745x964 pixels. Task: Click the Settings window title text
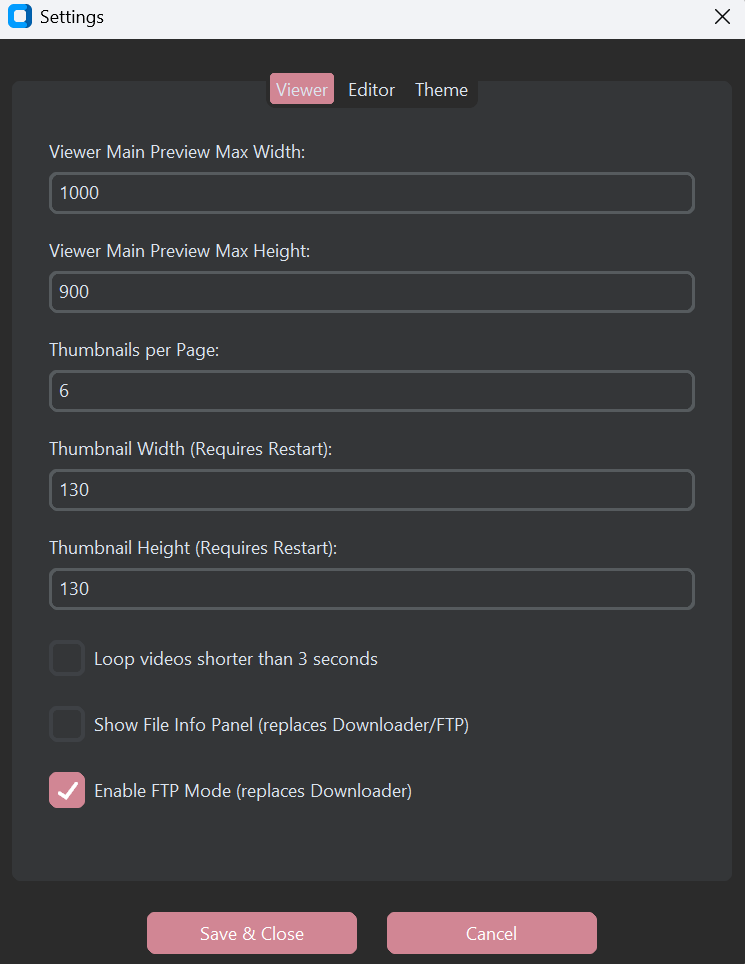[72, 17]
